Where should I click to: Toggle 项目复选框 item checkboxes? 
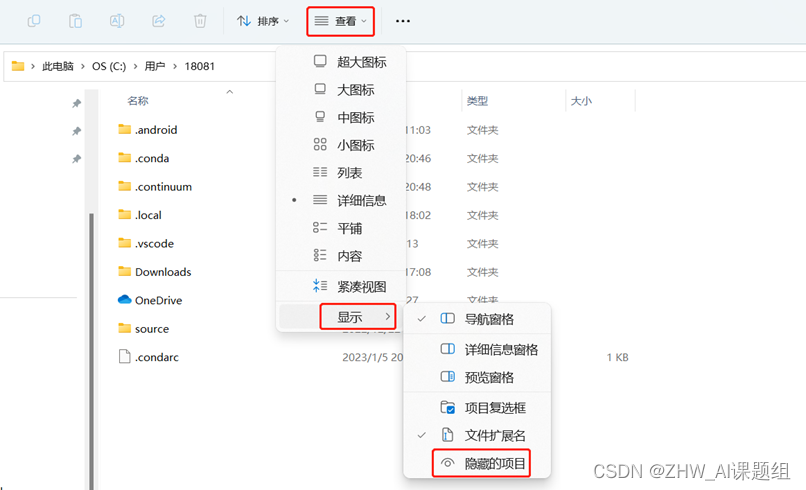477,408
